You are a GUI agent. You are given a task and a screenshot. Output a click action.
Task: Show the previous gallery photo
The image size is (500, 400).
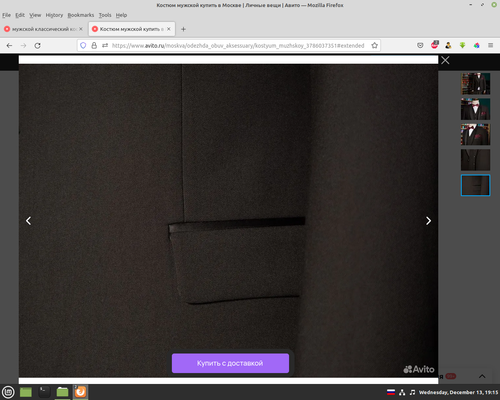pyautogui.click(x=29, y=221)
